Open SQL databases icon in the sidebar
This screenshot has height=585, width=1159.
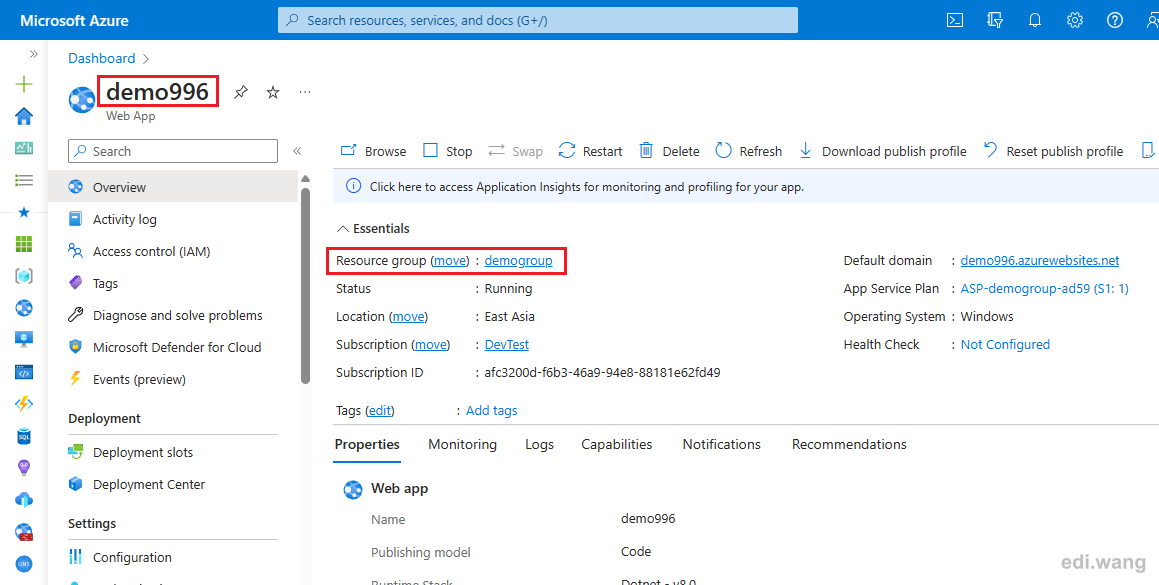pos(24,436)
